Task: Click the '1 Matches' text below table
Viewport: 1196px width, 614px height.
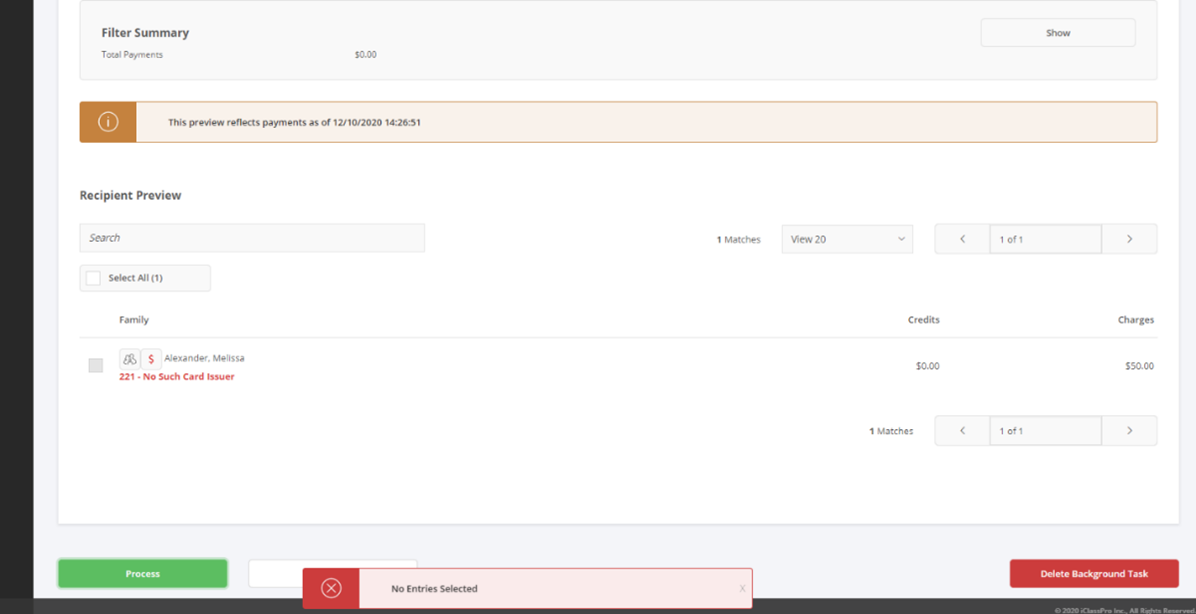Action: pyautogui.click(x=891, y=431)
